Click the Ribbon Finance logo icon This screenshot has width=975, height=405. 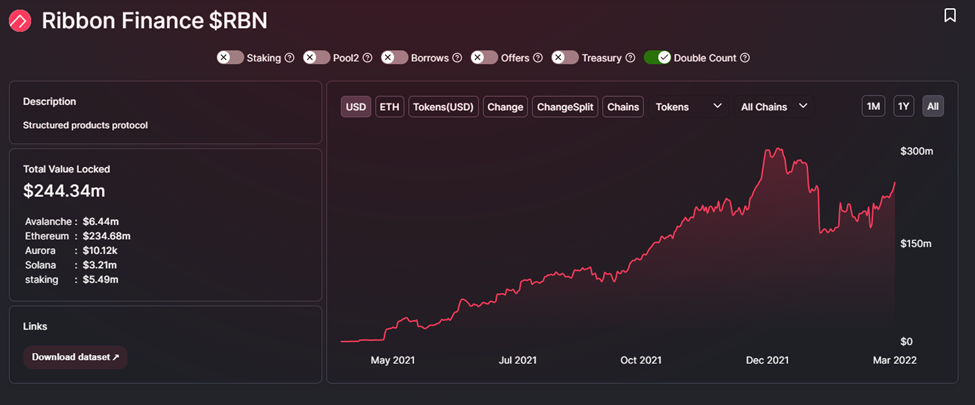pos(20,20)
